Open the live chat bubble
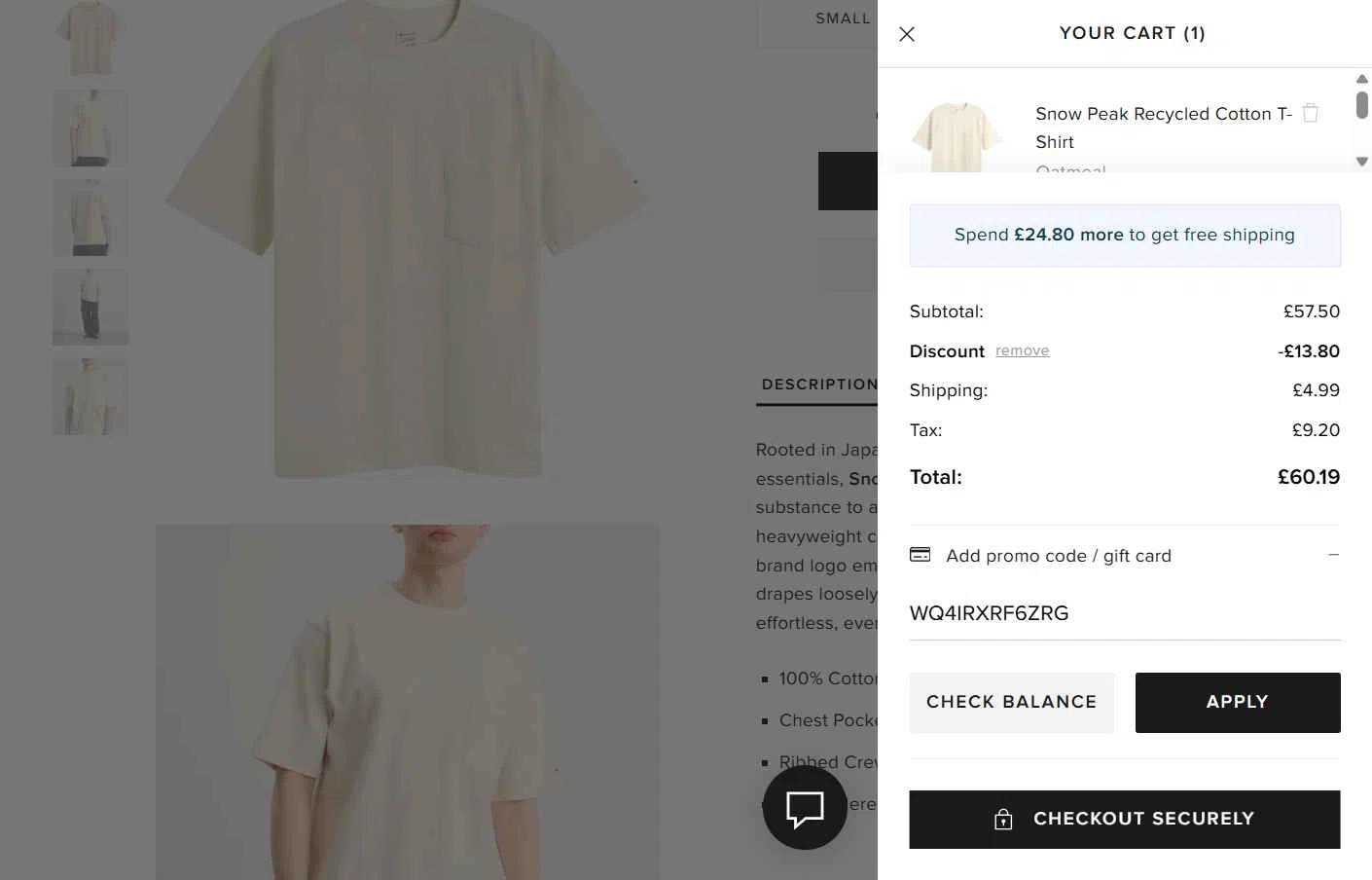The height and width of the screenshot is (880, 1372). (x=805, y=807)
